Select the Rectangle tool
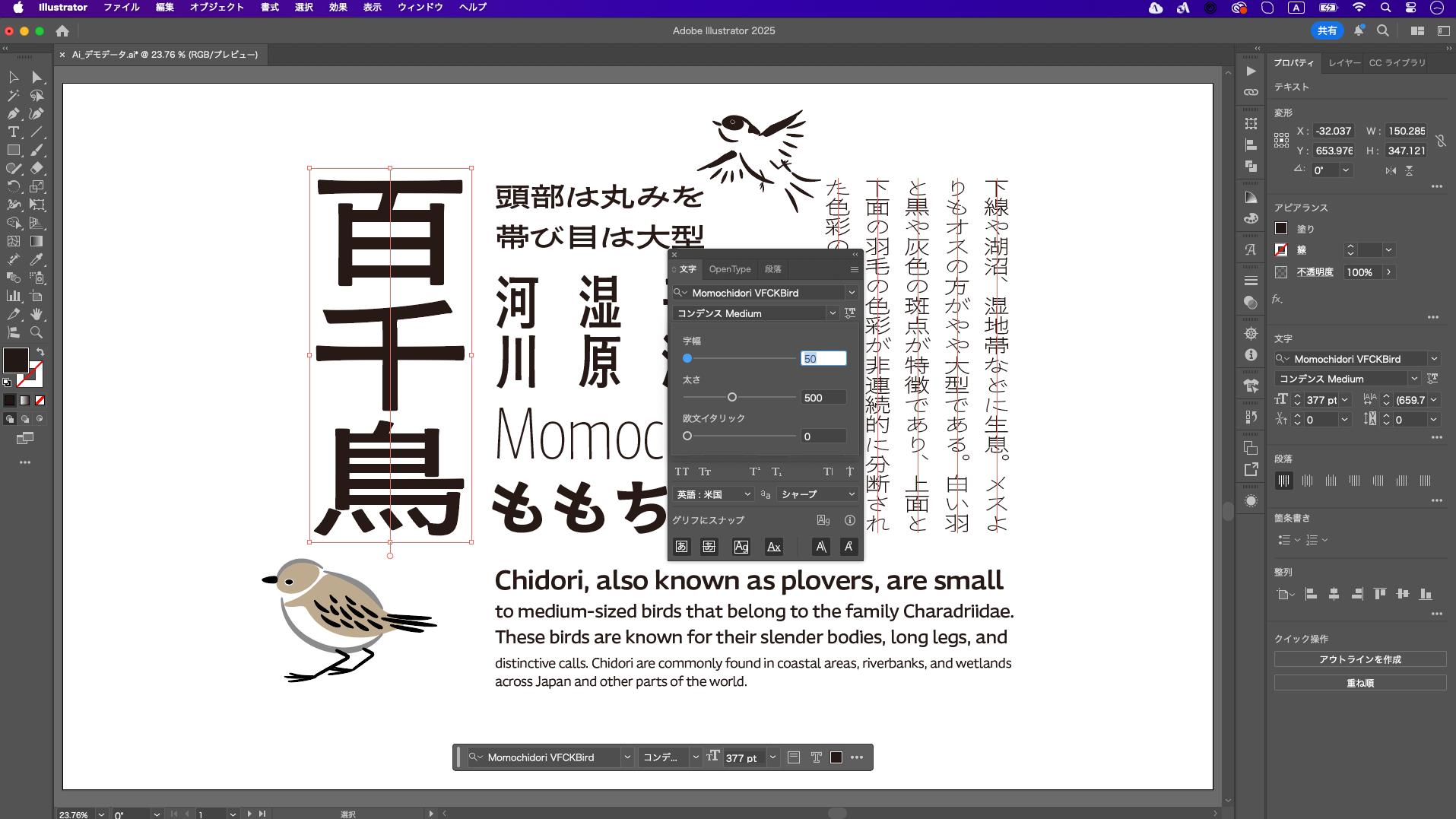The height and width of the screenshot is (819, 1456). click(13, 150)
